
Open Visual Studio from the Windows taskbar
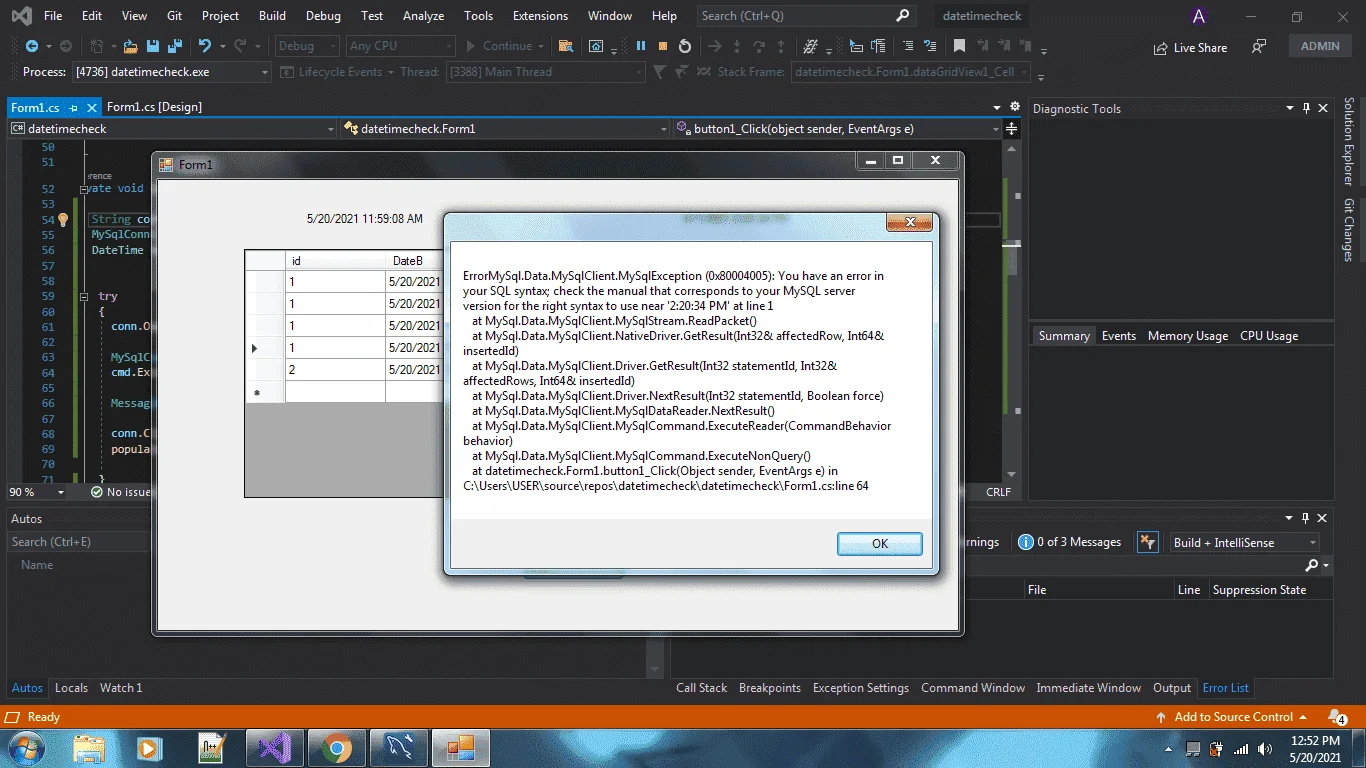pyautogui.click(x=273, y=748)
